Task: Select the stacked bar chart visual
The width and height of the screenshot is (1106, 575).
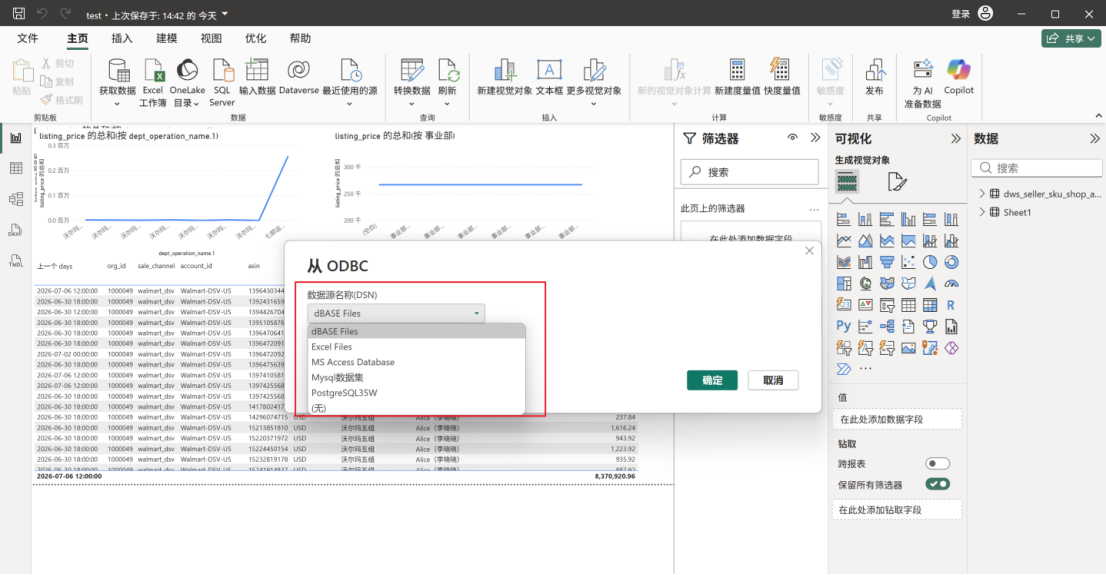Action: pos(844,219)
